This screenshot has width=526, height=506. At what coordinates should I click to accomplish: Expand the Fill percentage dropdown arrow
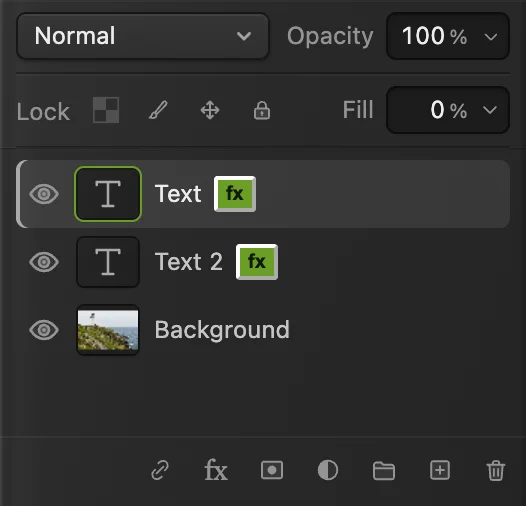click(x=490, y=110)
